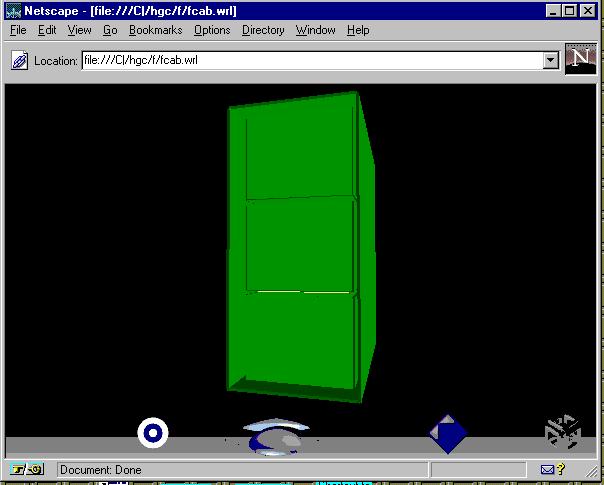
Task: Select the circular target navigation control
Action: click(153, 433)
